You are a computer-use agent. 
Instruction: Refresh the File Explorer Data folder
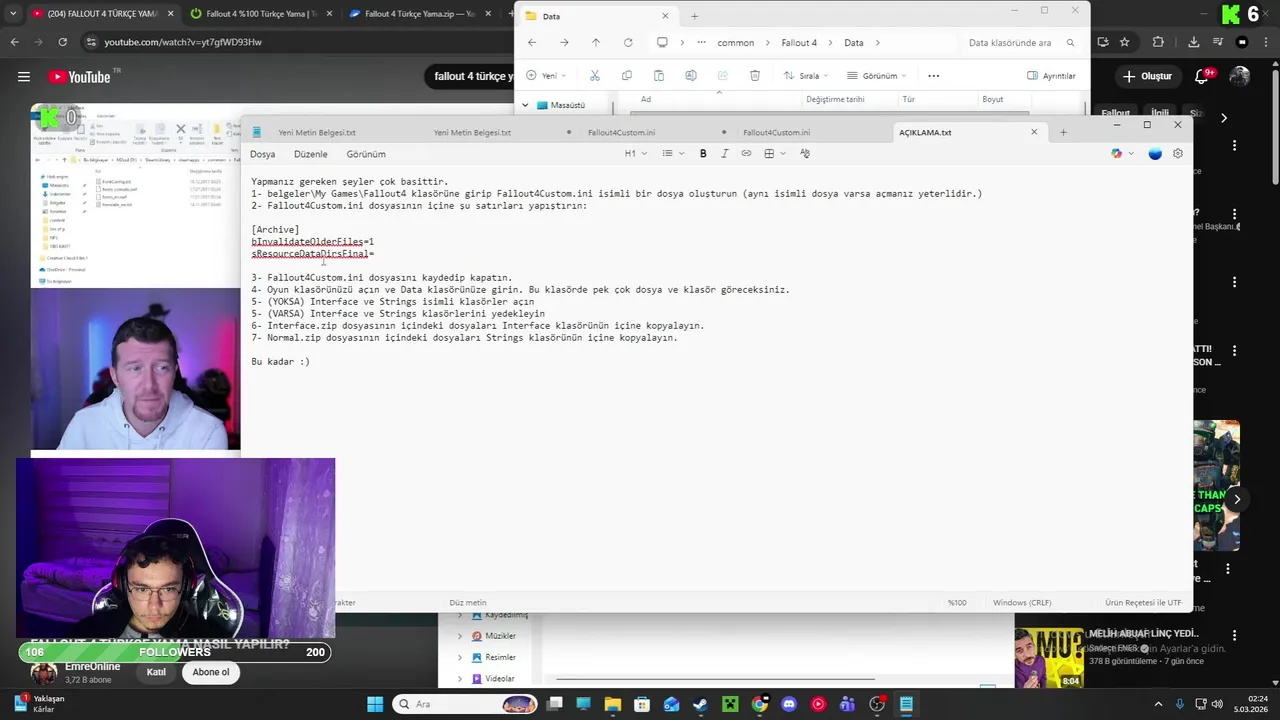click(628, 43)
